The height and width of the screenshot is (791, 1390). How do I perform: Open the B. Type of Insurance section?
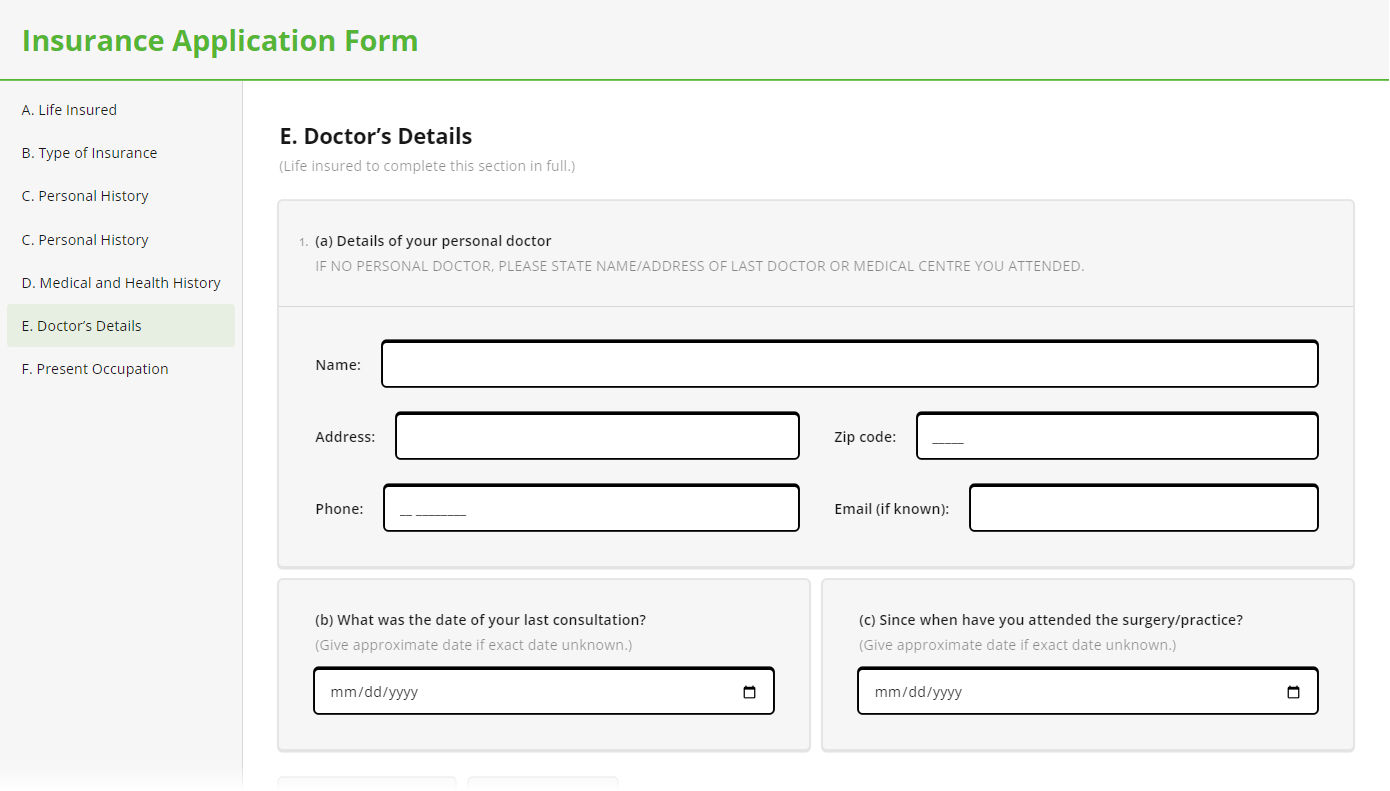(89, 152)
